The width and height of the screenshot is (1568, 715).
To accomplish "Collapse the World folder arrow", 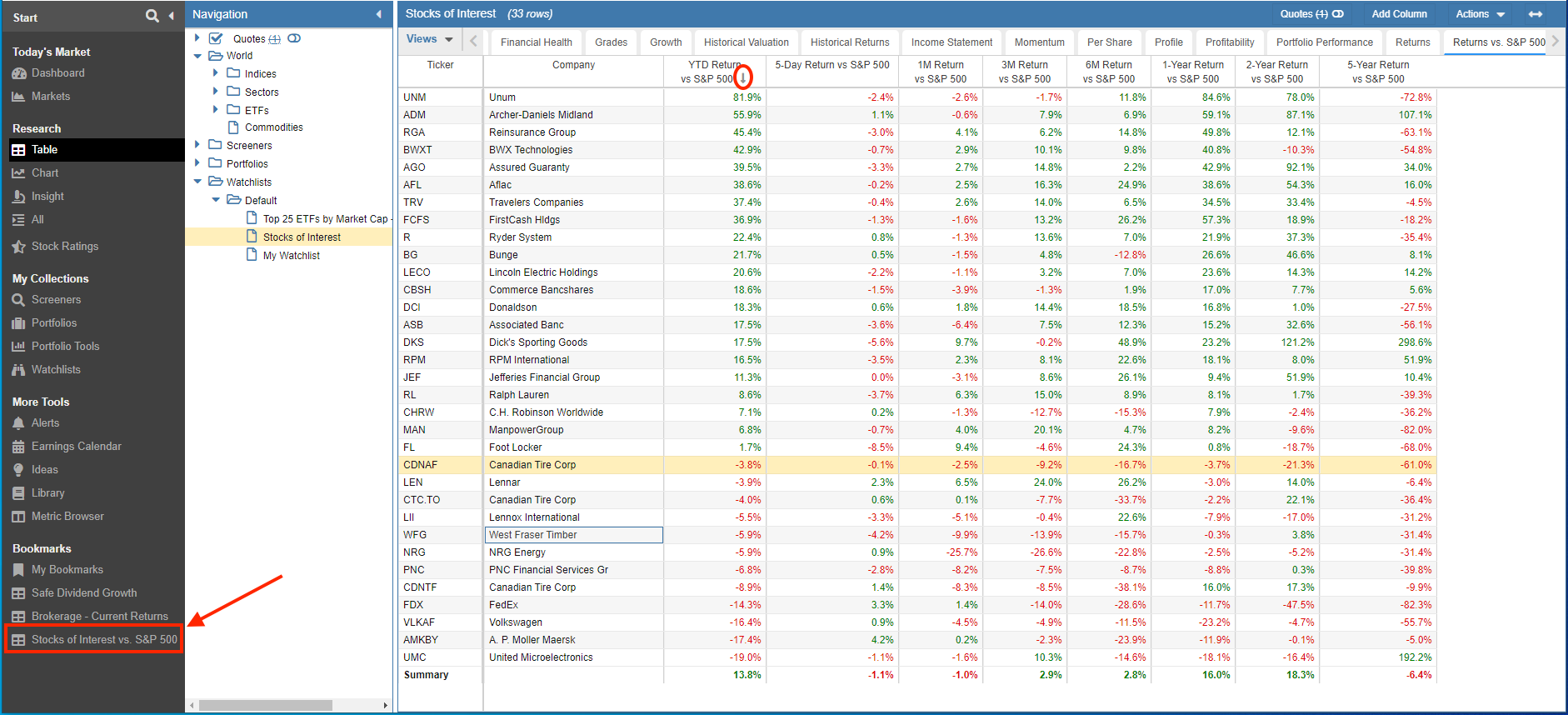I will [197, 56].
